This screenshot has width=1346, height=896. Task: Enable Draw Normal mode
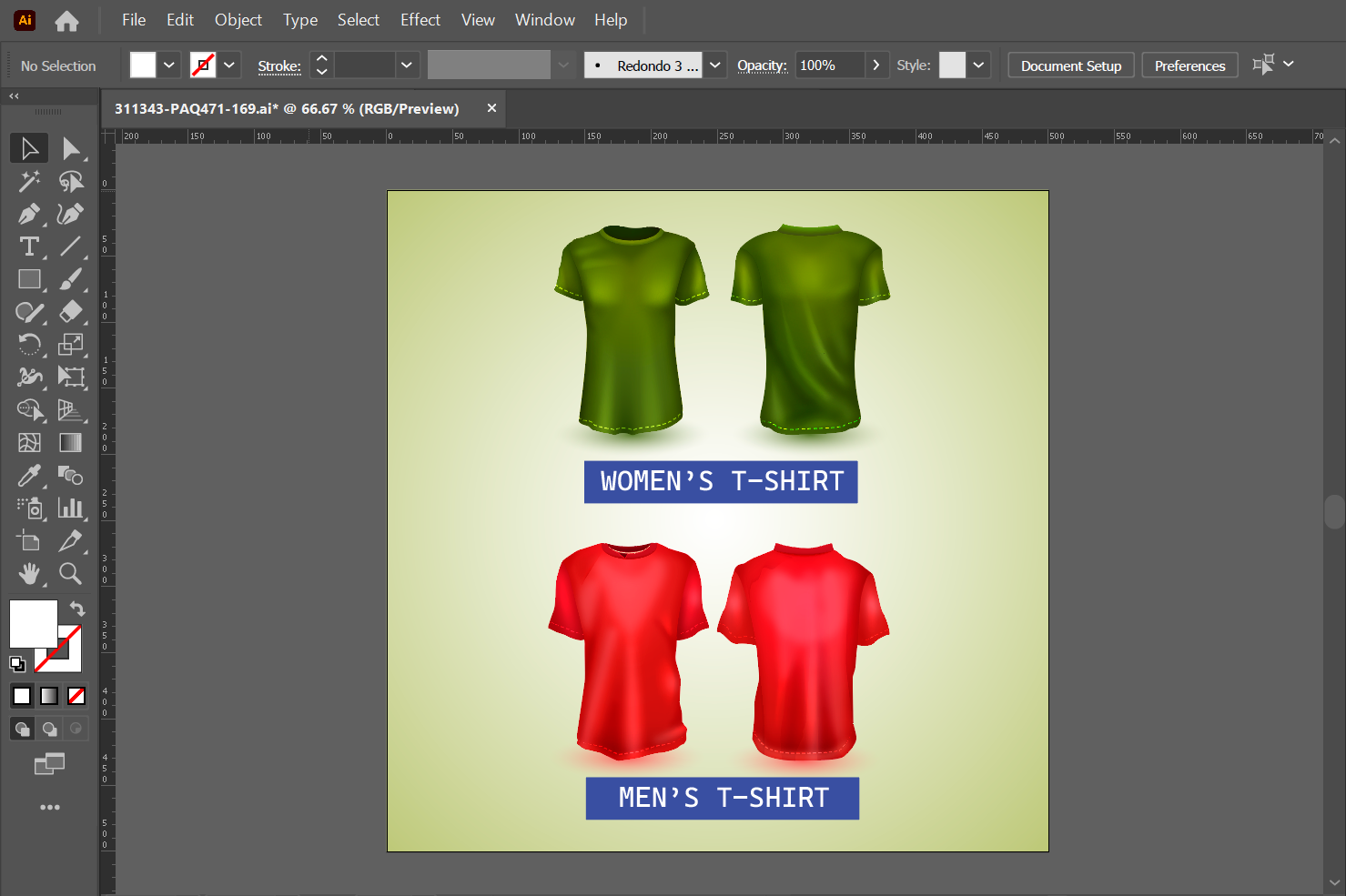click(x=22, y=729)
